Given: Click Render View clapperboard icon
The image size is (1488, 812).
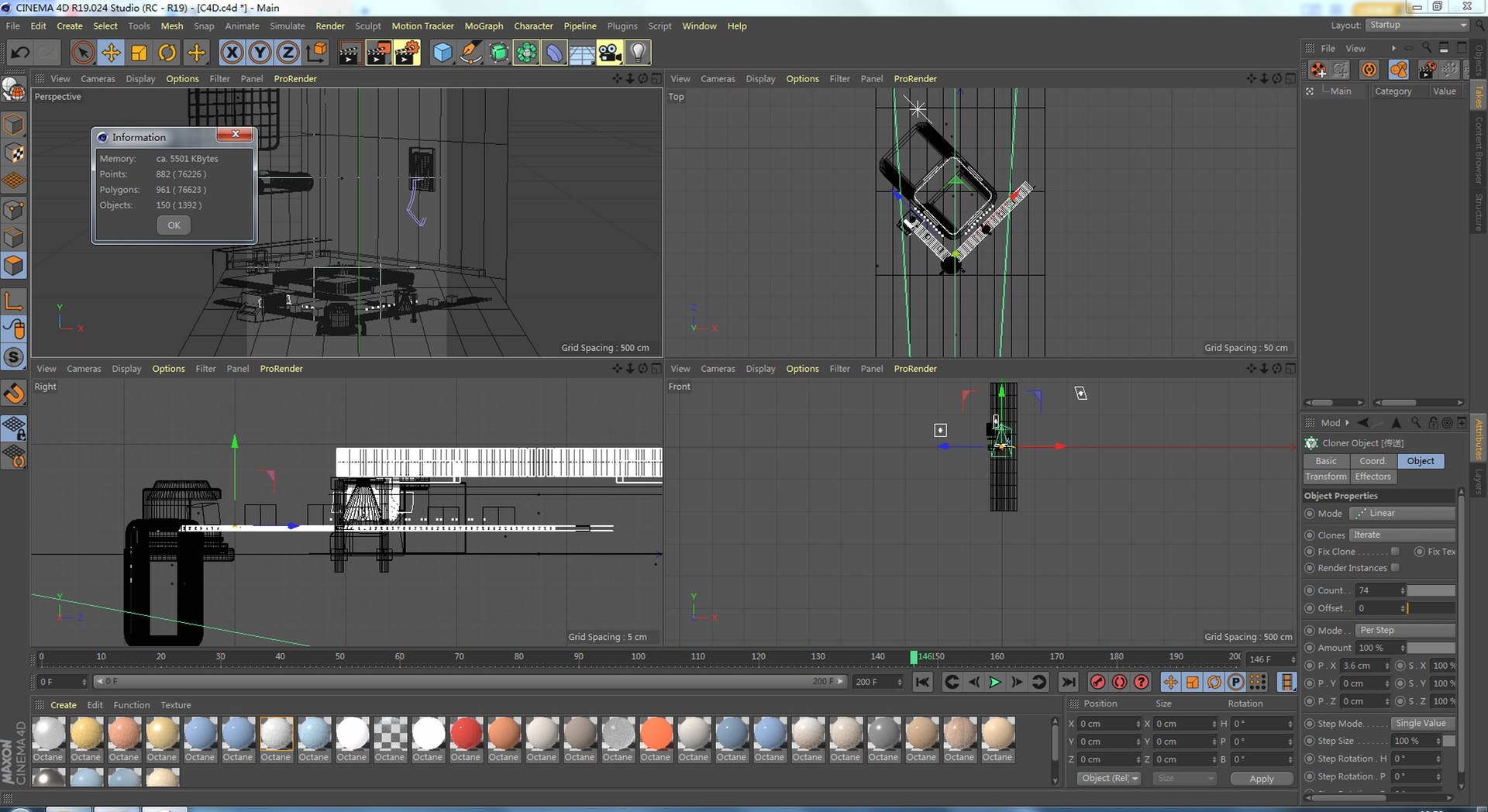Looking at the screenshot, I should pyautogui.click(x=350, y=53).
